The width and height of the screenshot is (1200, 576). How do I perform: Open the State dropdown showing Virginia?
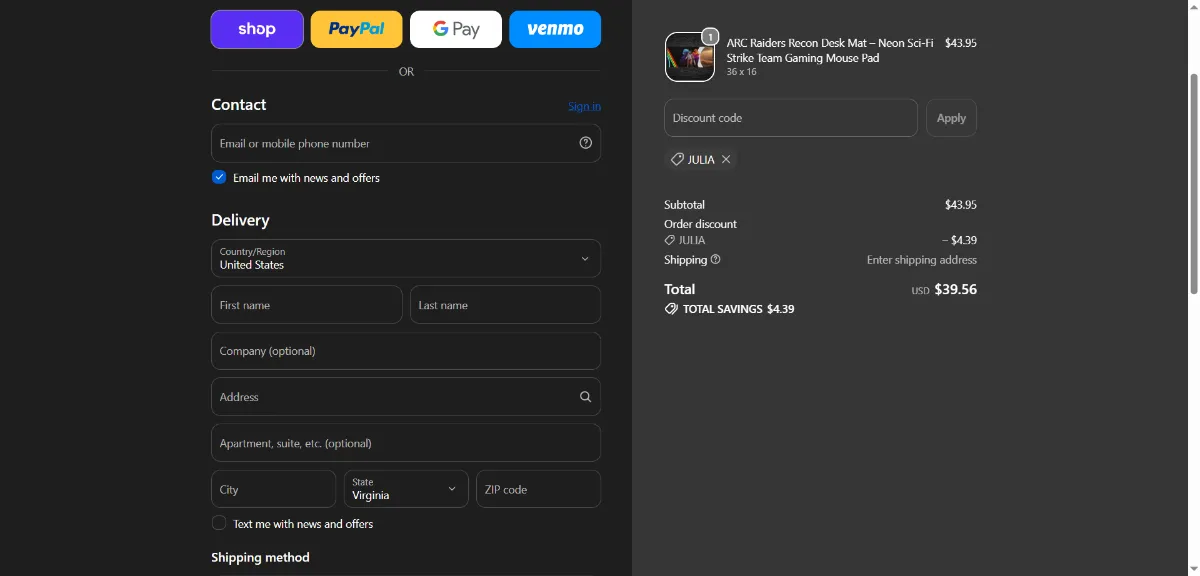[x=406, y=489]
